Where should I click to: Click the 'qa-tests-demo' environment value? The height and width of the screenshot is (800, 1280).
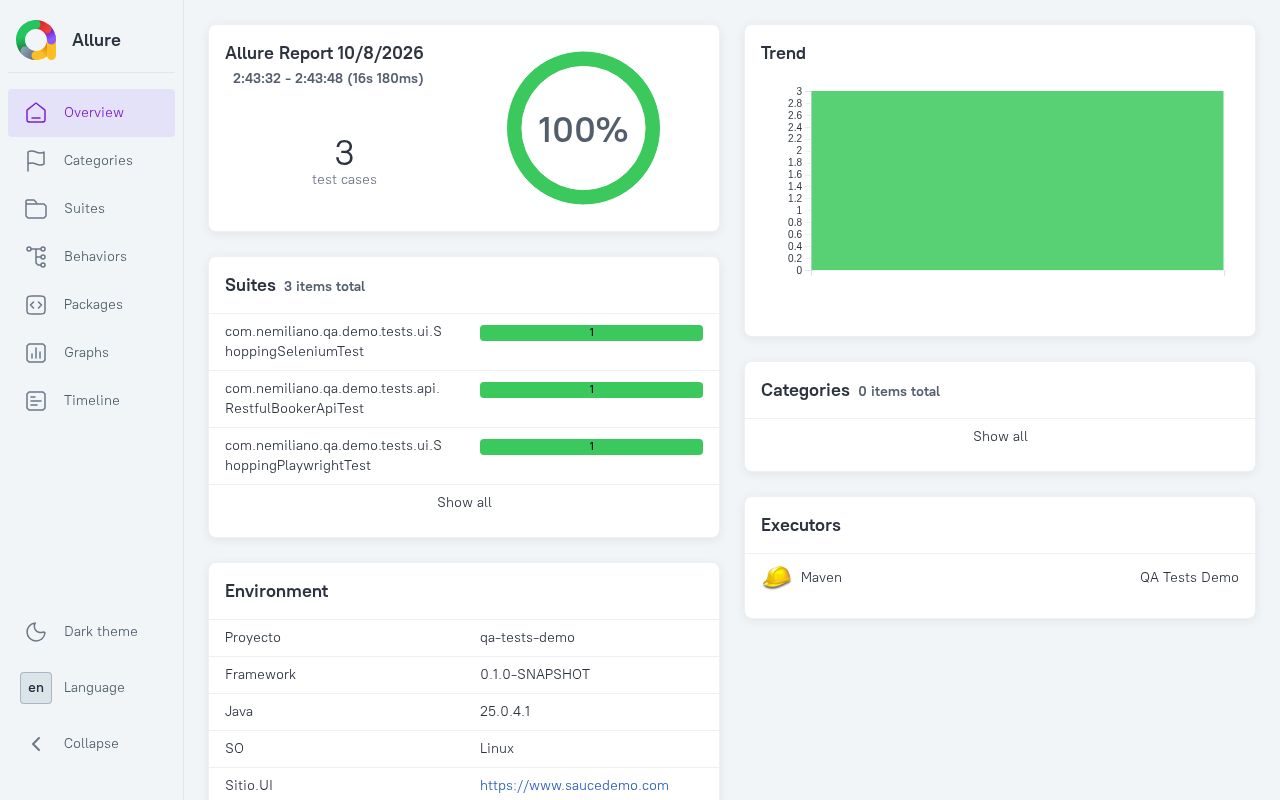[527, 638]
